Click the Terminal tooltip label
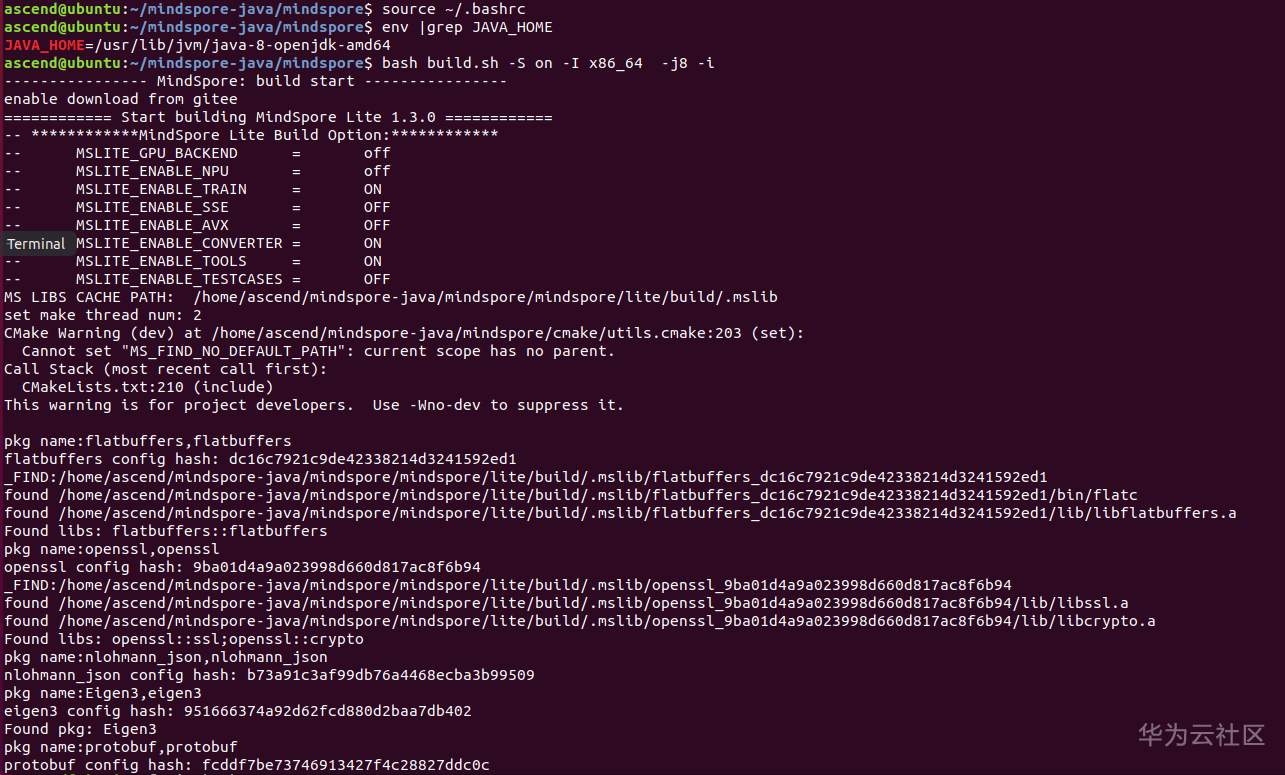 36,244
